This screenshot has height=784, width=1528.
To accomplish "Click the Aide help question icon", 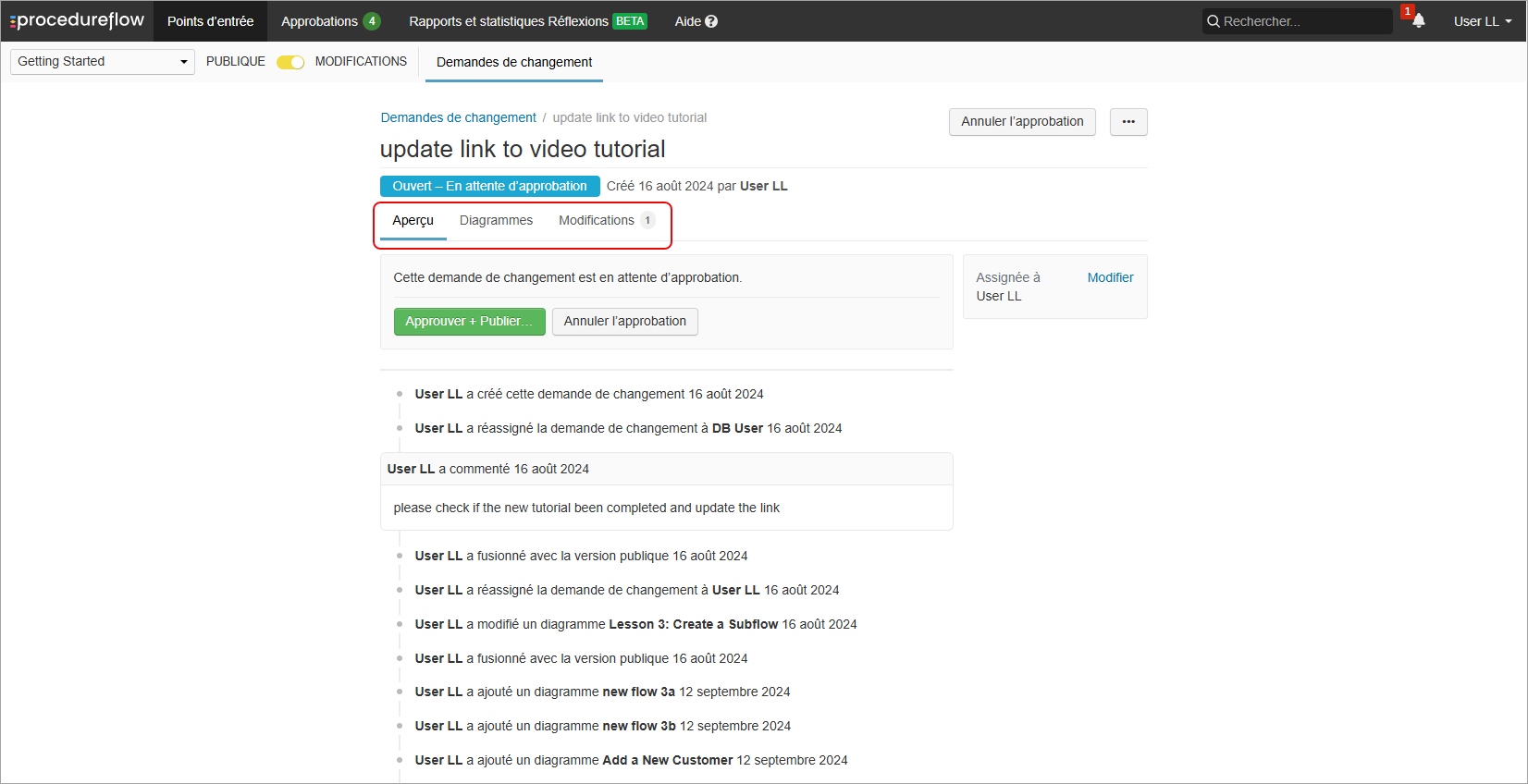I will click(711, 21).
